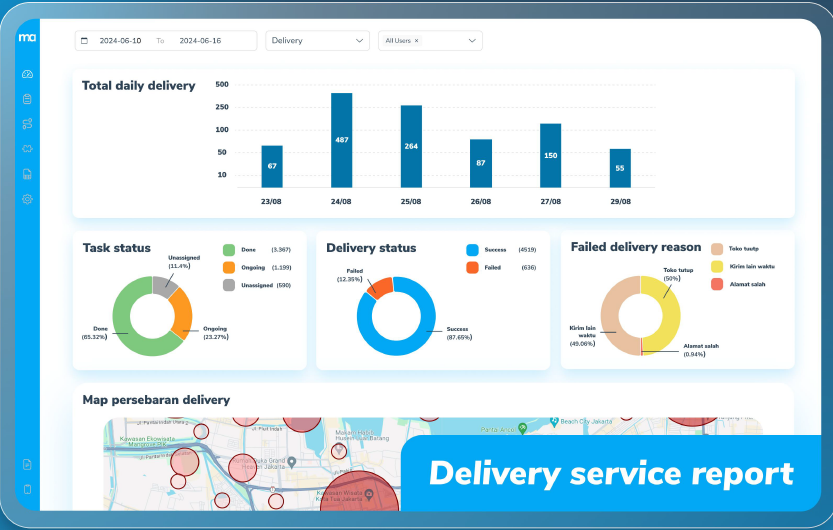Toggle the orange Ongoing legend swatch
Screen dimensions: 833x530
point(229,268)
